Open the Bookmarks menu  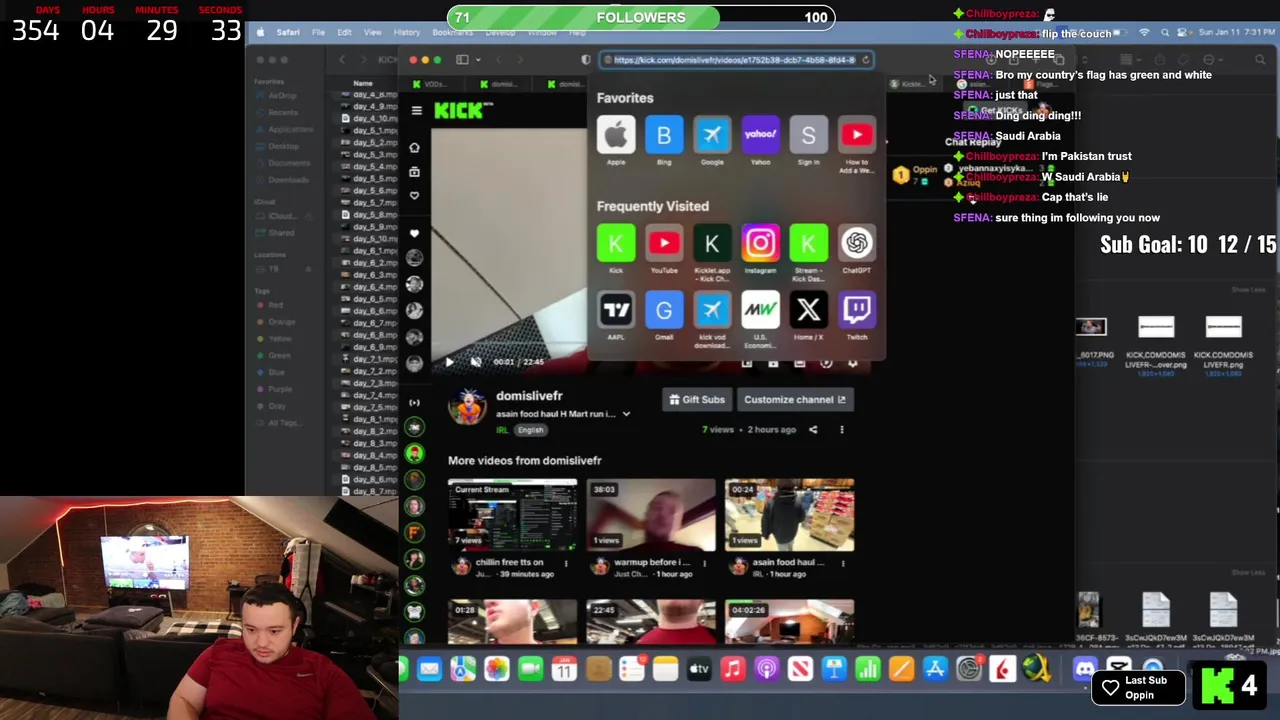[452, 33]
